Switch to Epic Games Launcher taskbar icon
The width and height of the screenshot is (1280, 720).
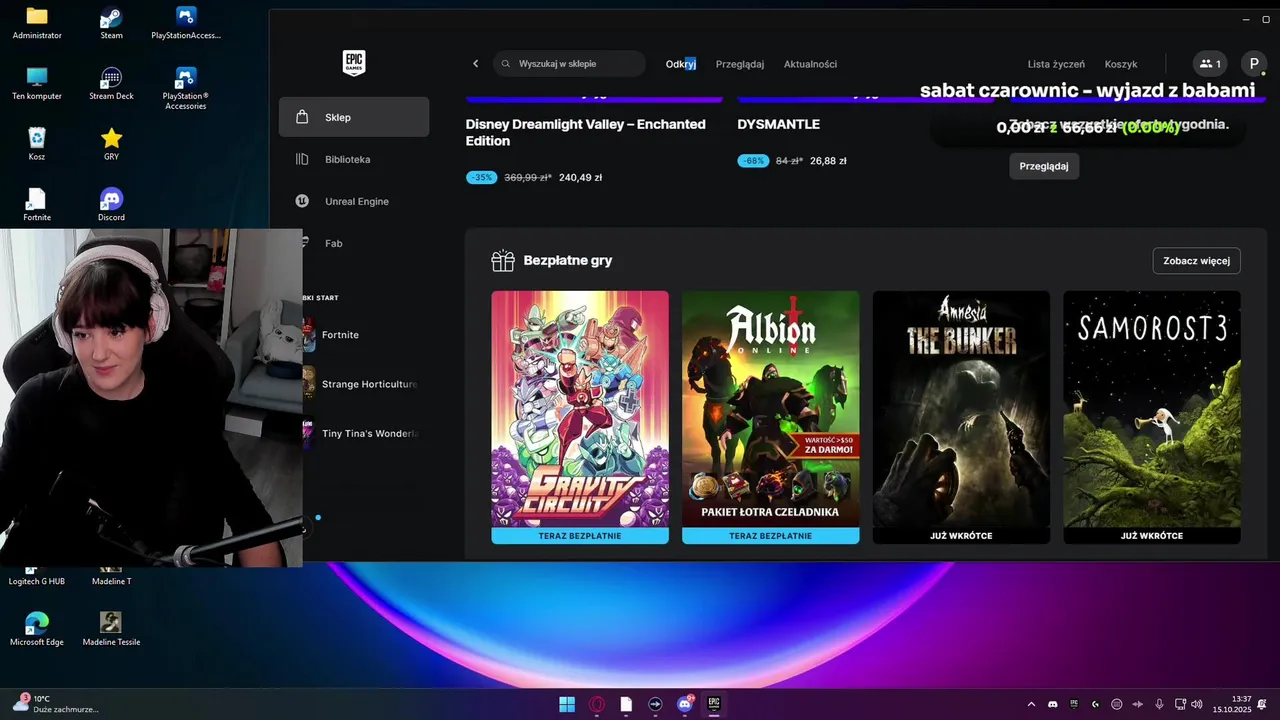714,704
